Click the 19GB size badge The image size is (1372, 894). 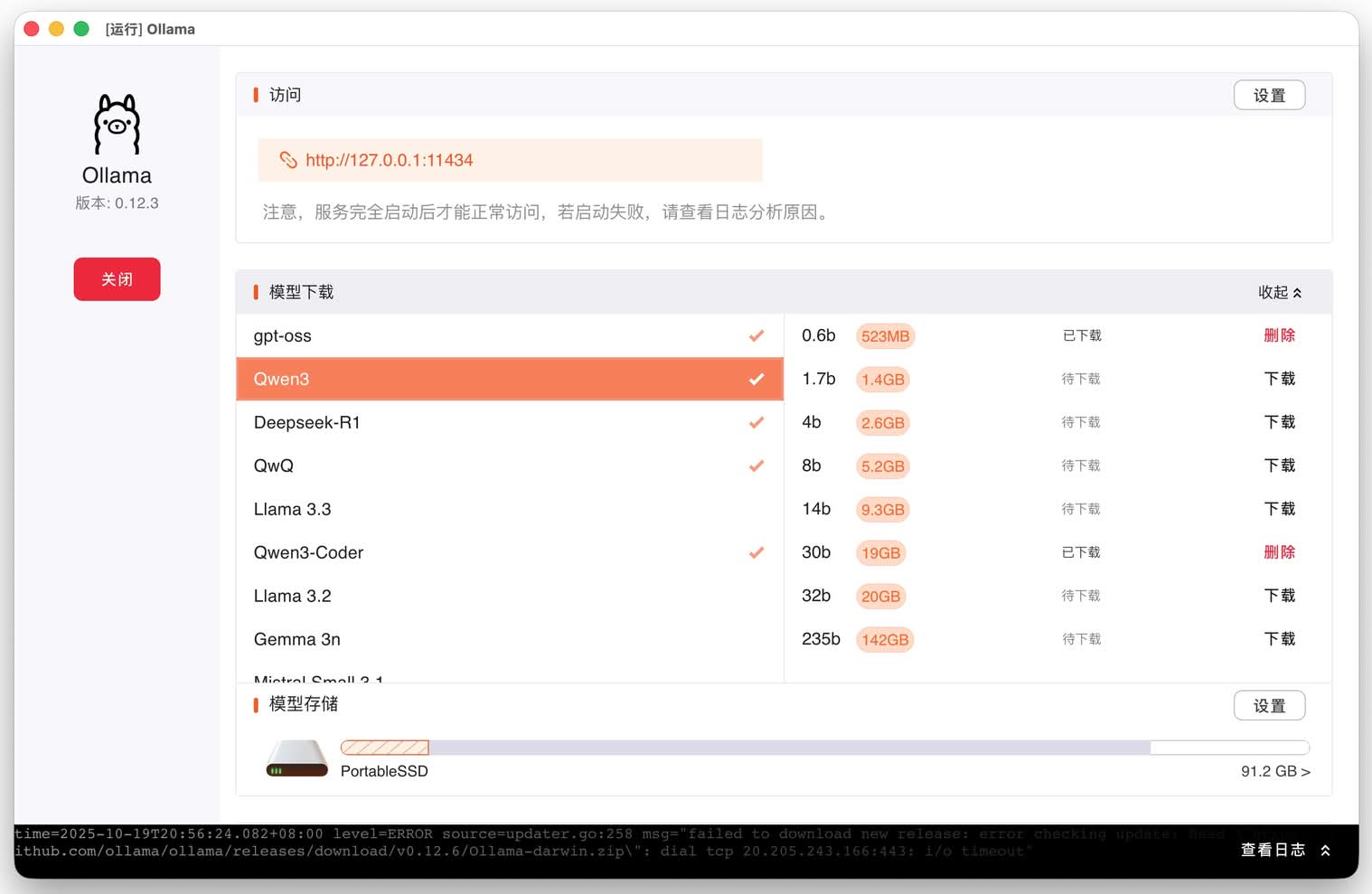(x=881, y=553)
